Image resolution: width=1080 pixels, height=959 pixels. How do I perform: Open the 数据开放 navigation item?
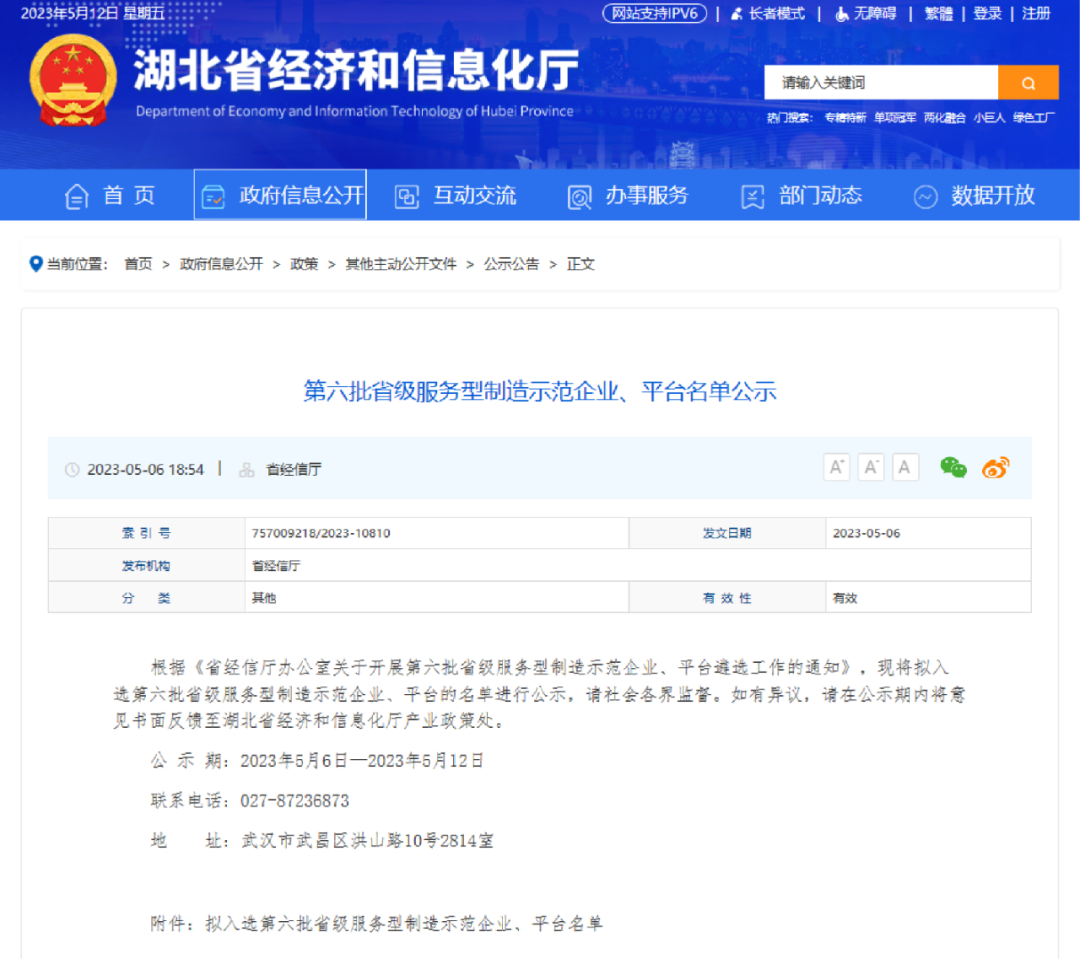[x=974, y=196]
